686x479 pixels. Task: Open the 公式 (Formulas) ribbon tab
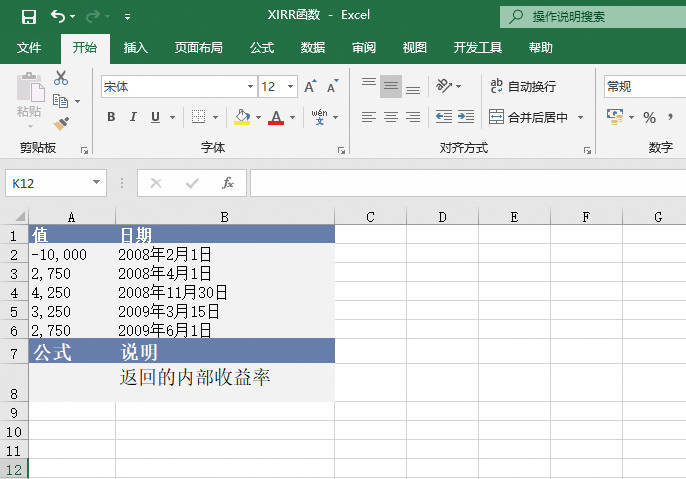click(262, 47)
